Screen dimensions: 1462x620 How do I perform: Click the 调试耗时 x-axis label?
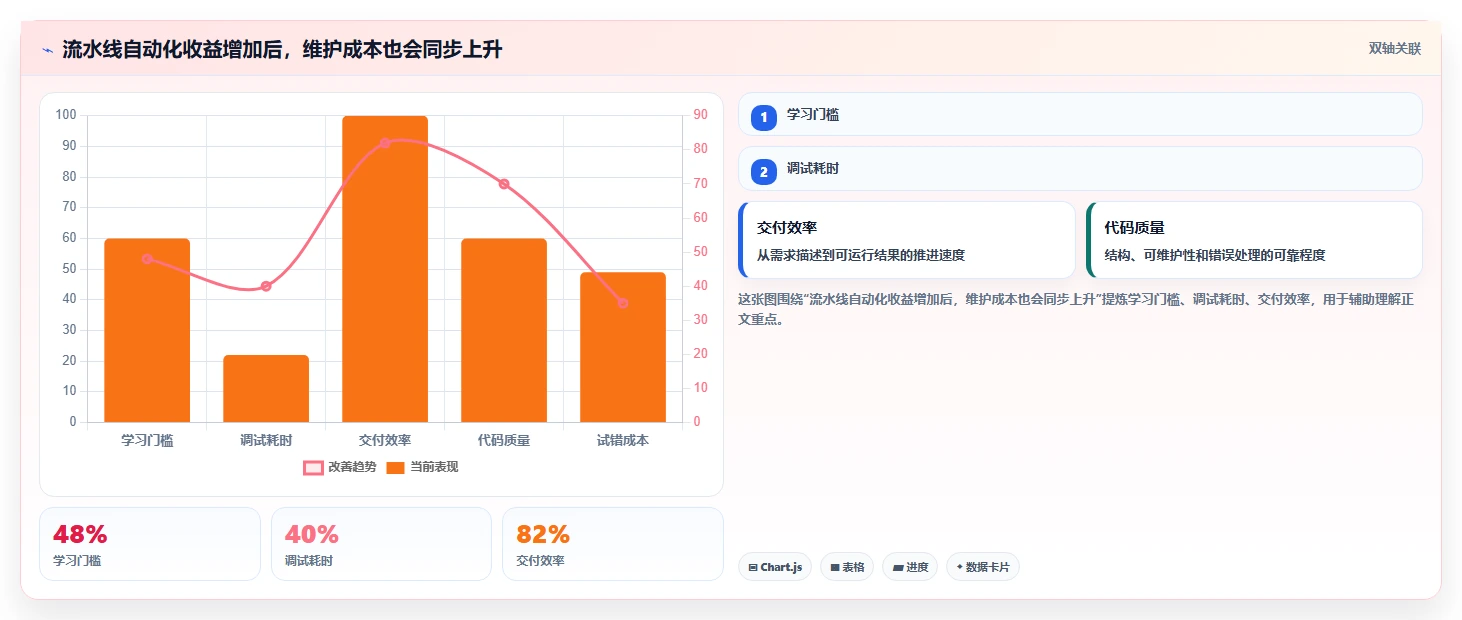tap(266, 440)
